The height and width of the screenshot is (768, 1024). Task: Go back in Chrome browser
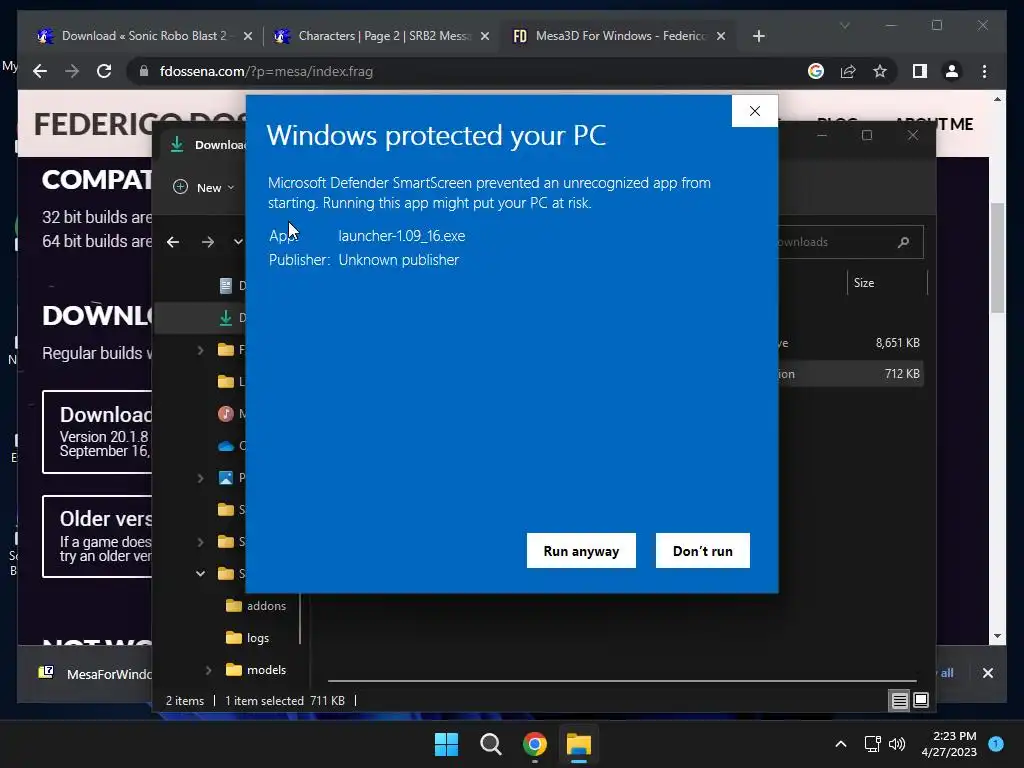[x=40, y=71]
